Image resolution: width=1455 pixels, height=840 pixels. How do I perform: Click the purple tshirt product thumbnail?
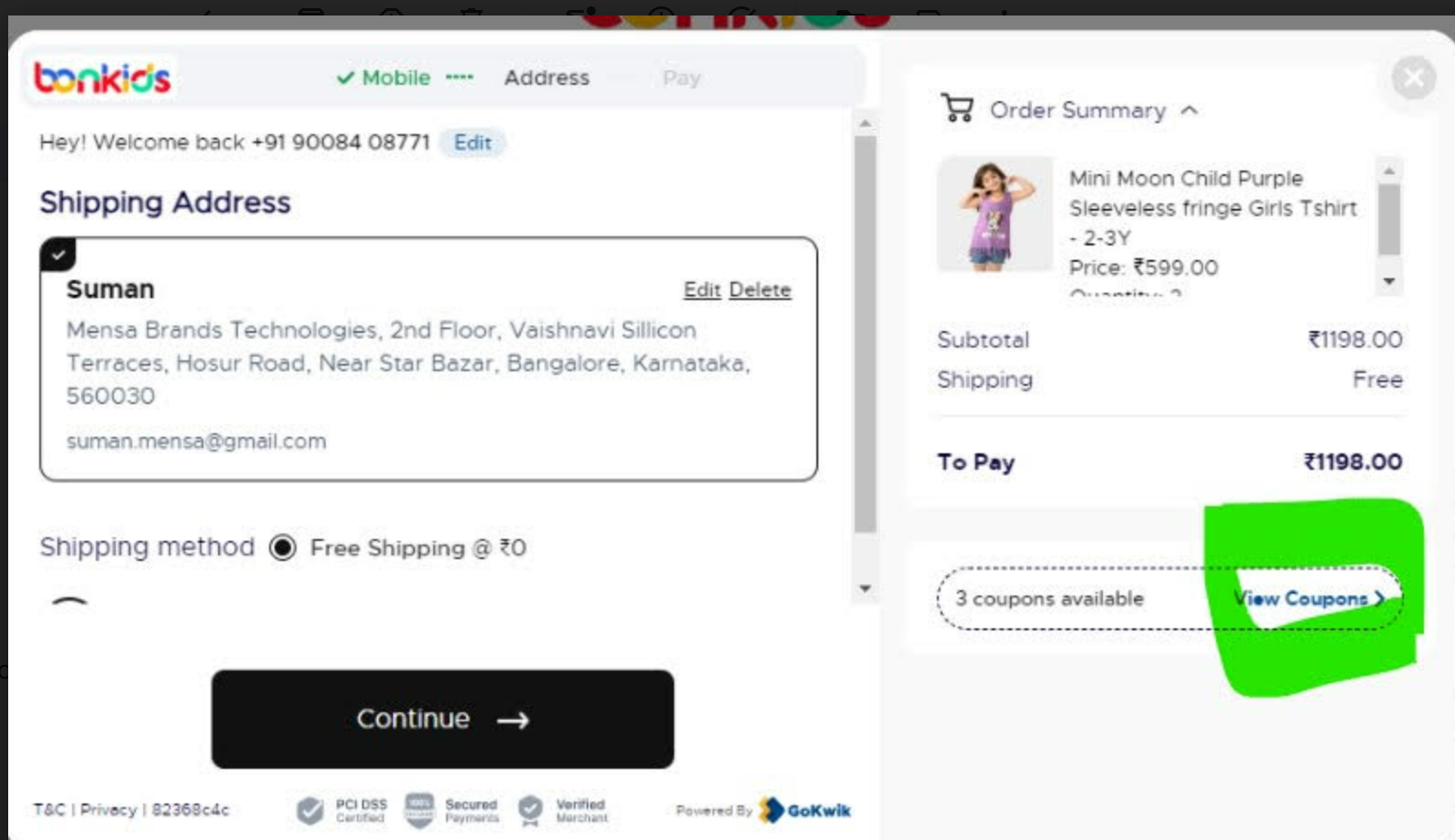[x=994, y=215]
